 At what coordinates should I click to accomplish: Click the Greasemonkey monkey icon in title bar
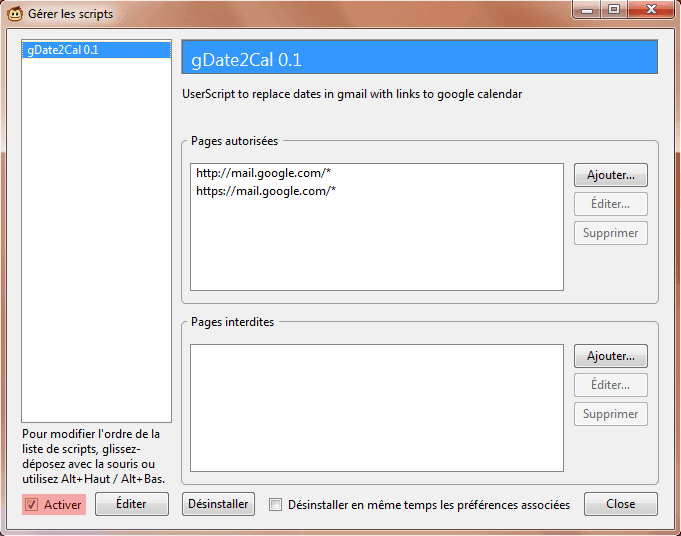click(15, 14)
